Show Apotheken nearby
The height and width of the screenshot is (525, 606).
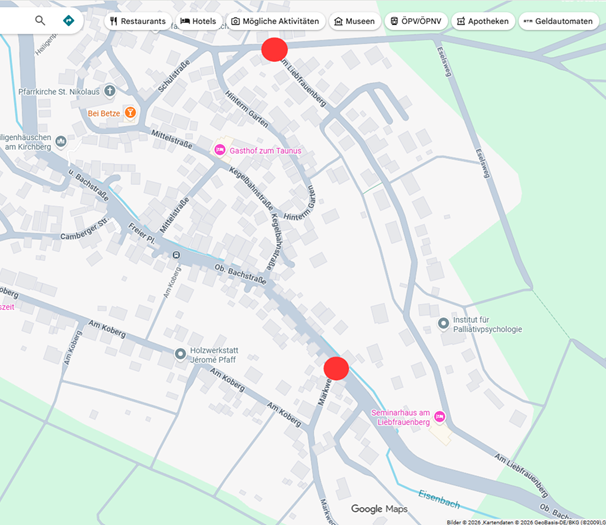[482, 21]
